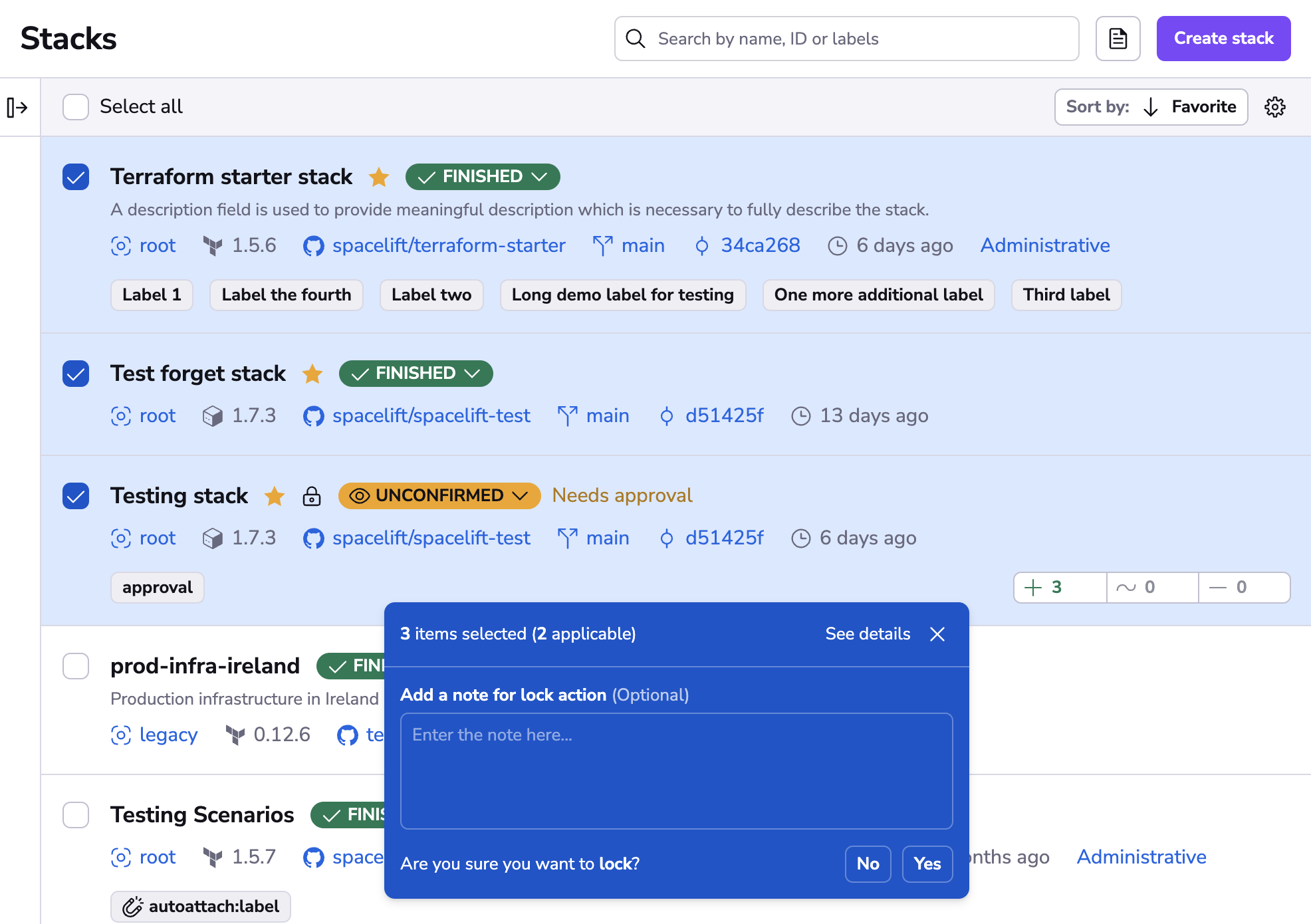
Task: Expand the collapsed sidebar panel icon
Action: (x=17, y=107)
